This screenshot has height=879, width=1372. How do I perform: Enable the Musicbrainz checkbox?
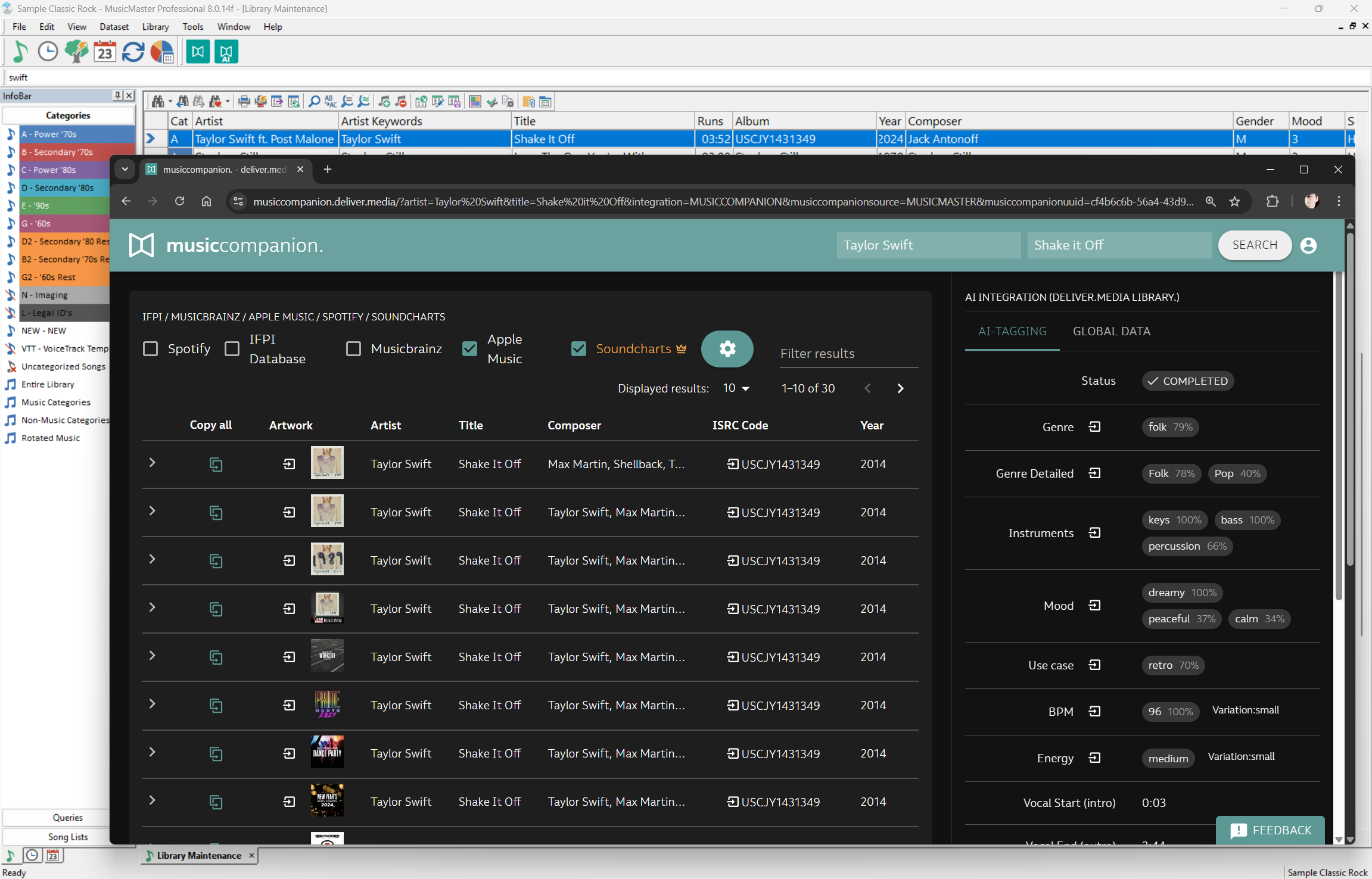pyautogui.click(x=354, y=349)
